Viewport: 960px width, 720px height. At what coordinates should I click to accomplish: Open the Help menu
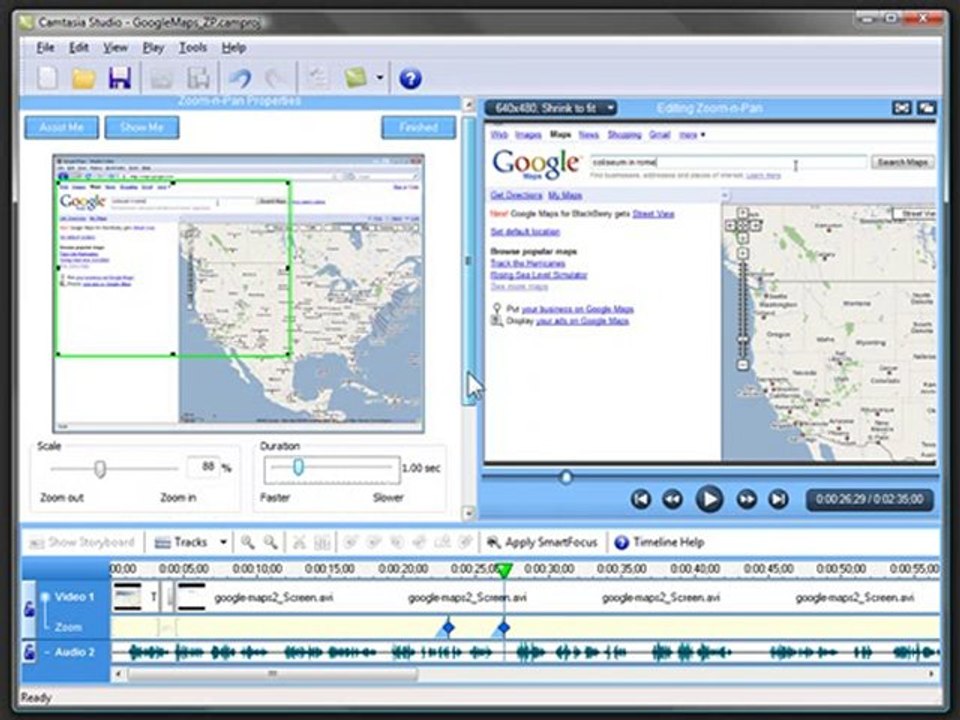pos(234,47)
